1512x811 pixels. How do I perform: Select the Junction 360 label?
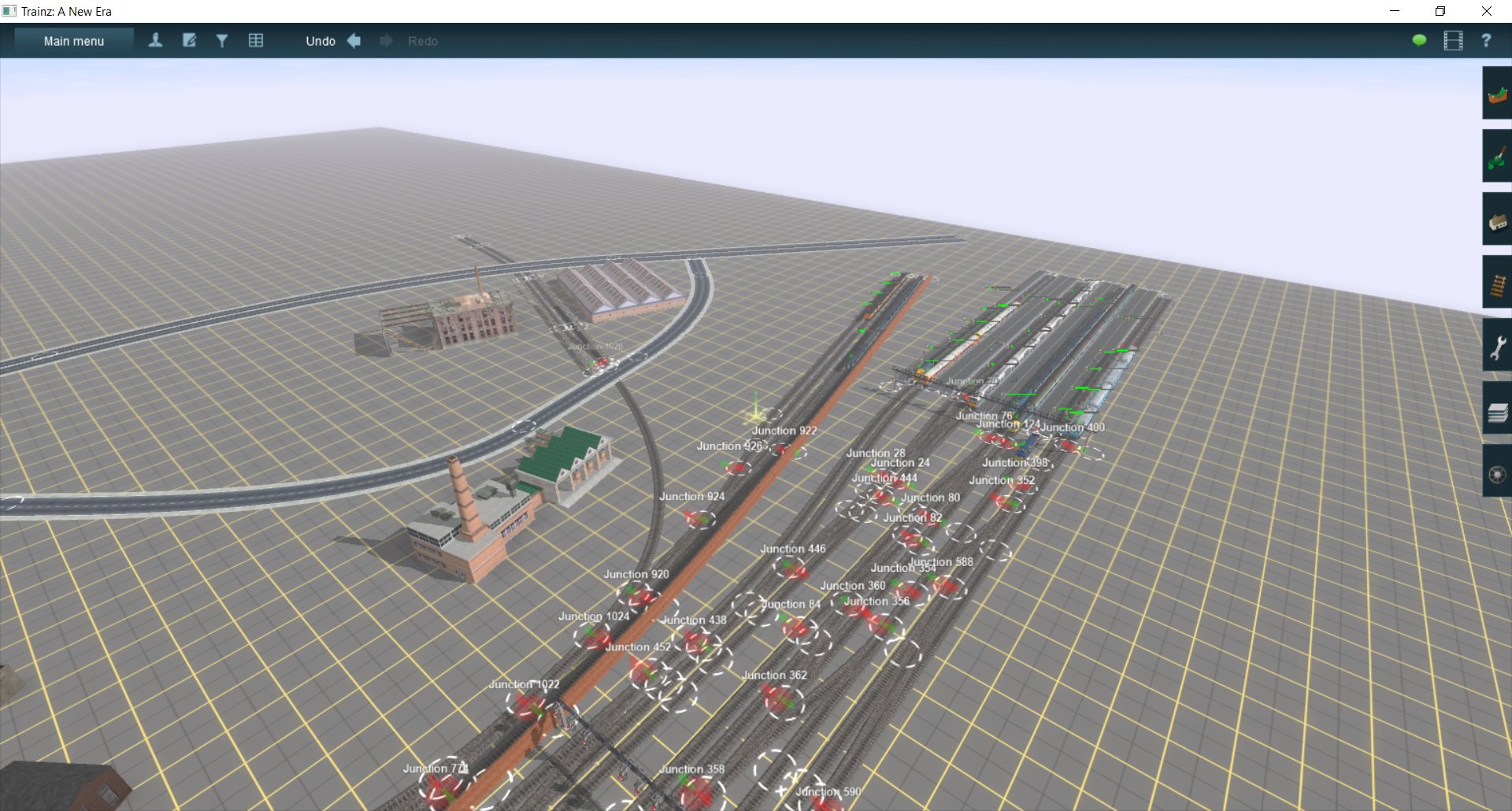click(853, 585)
